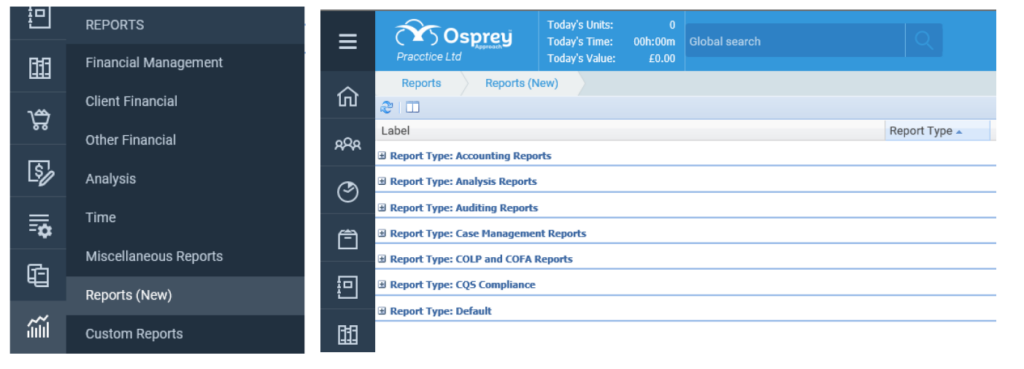Click the Osprey Approach logo
Image resolution: width=1024 pixels, height=369 pixels.
pyautogui.click(x=454, y=35)
